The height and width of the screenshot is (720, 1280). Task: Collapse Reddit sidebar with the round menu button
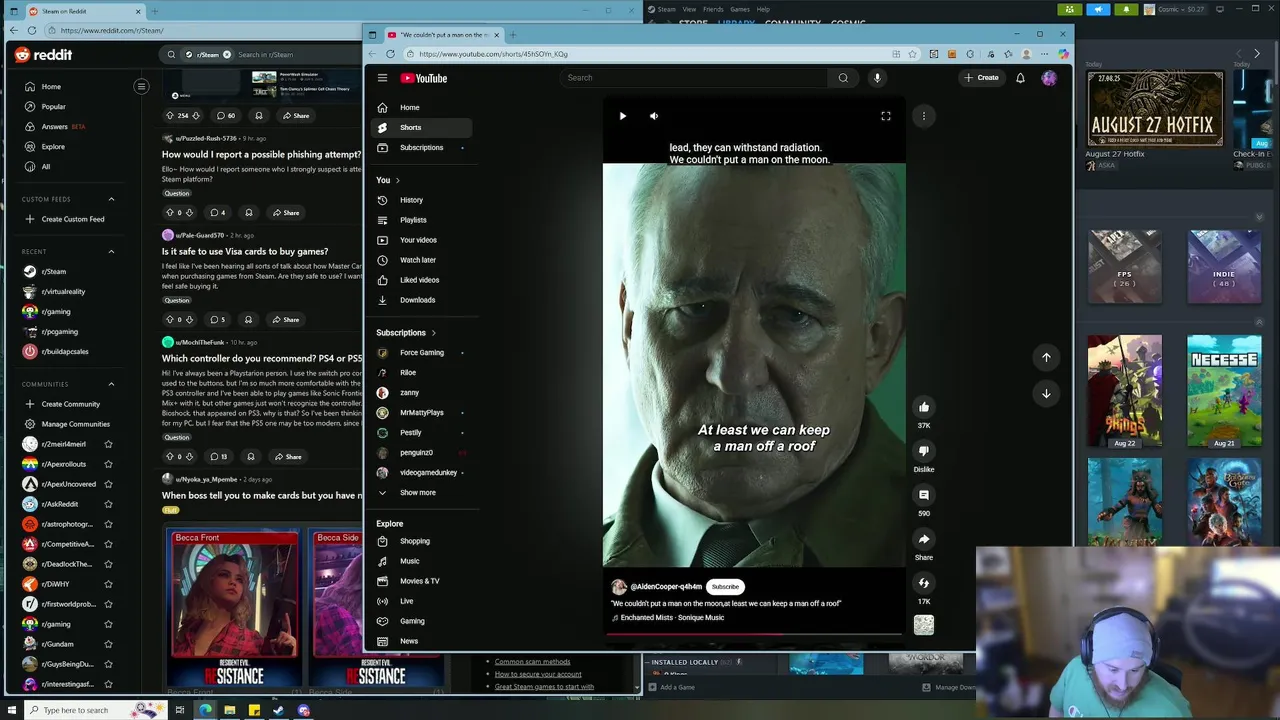[141, 87]
